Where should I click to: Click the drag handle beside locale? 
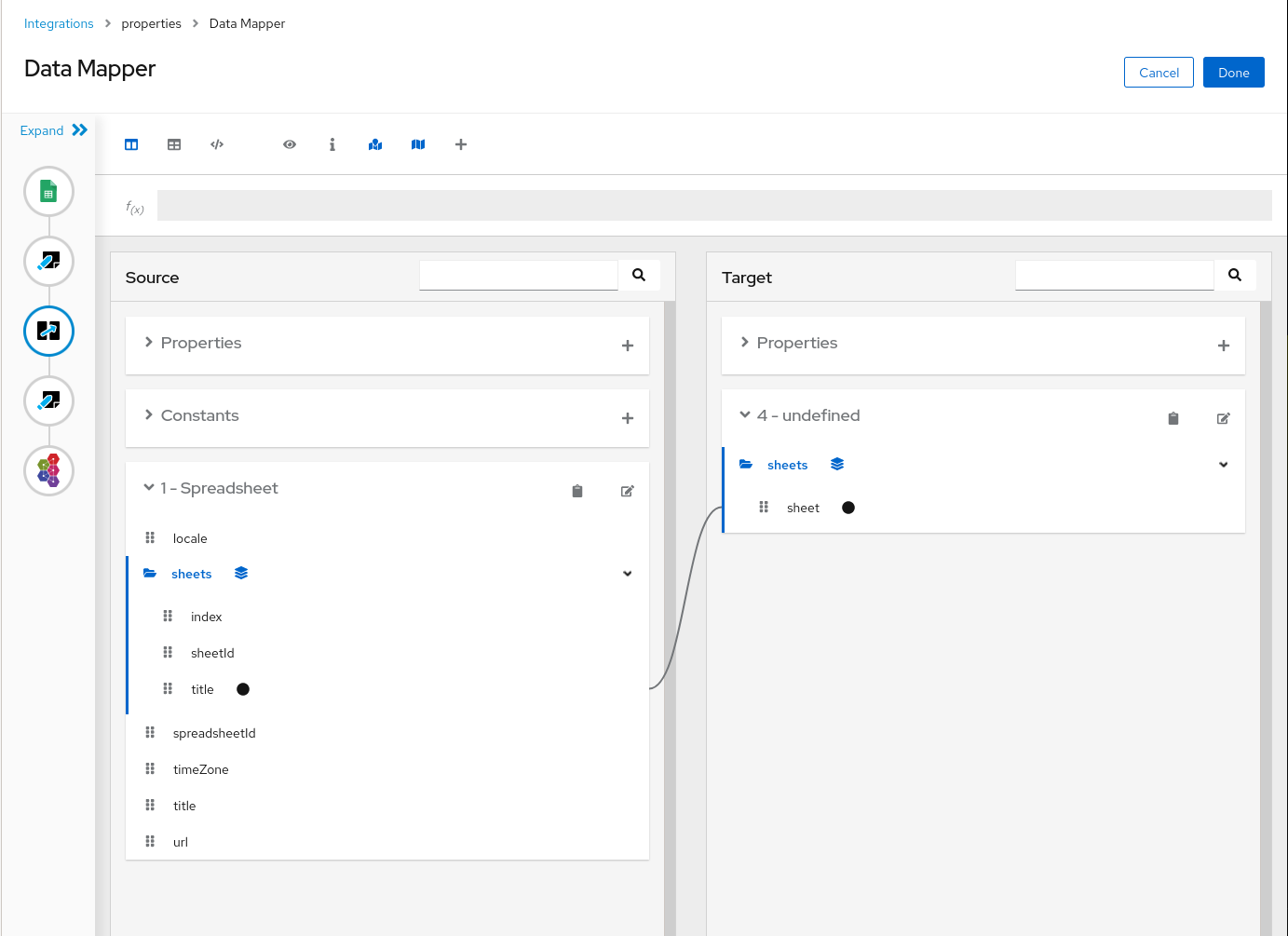150,537
